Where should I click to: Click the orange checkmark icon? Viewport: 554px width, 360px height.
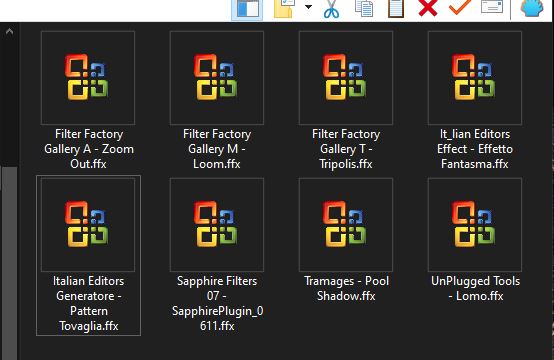coord(460,7)
